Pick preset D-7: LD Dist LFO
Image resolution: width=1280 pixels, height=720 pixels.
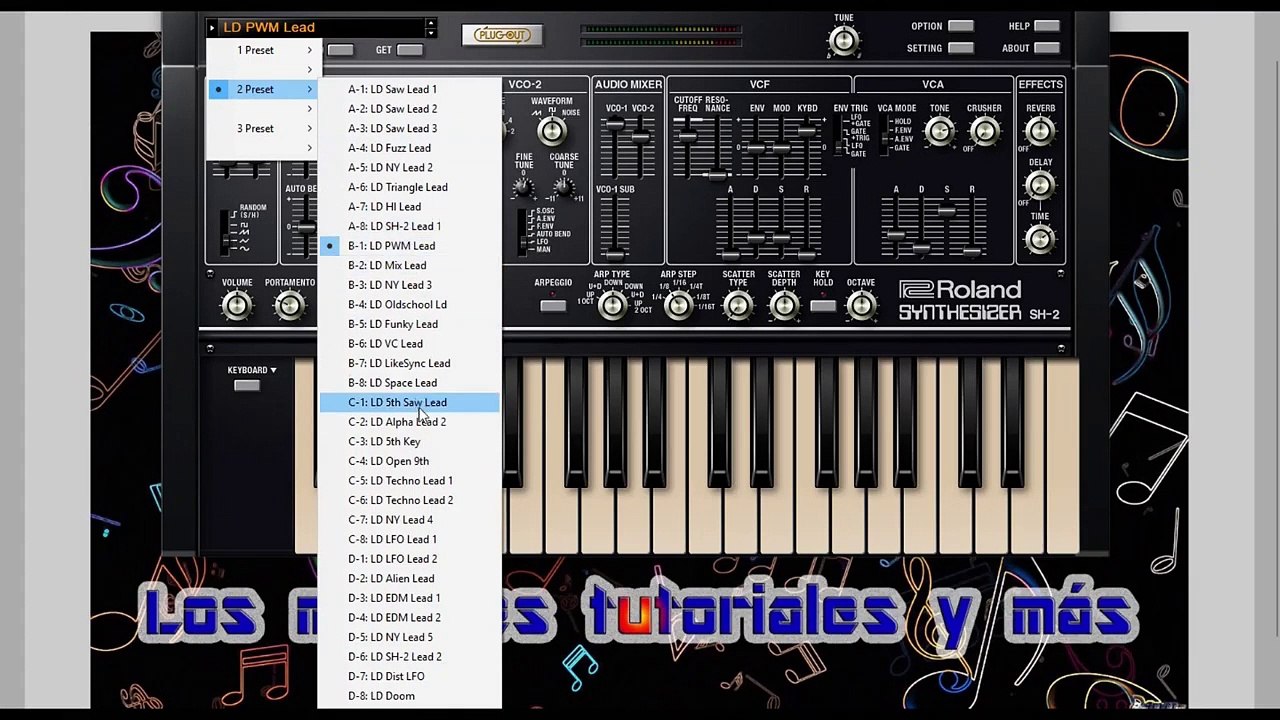tap(410, 676)
